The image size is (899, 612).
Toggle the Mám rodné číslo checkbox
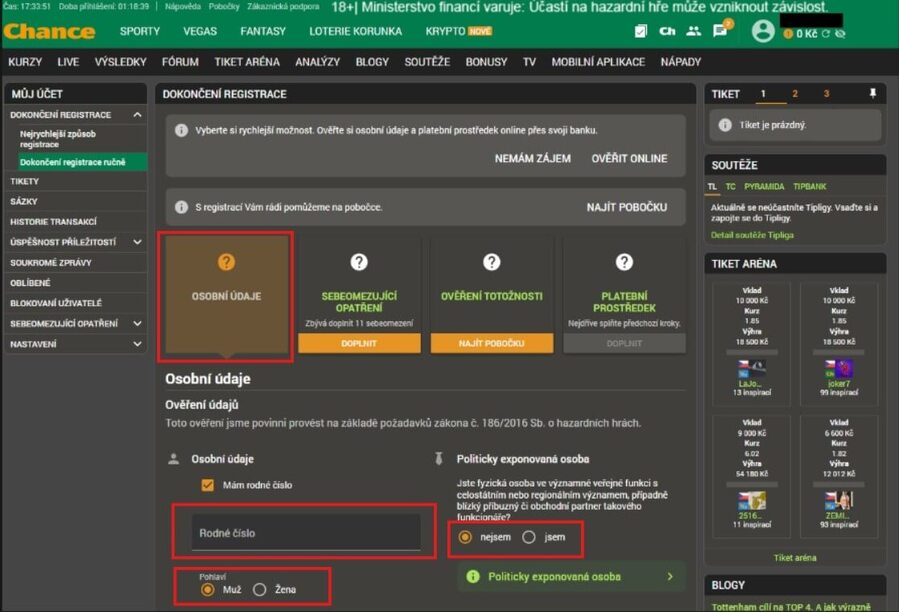tap(208, 485)
